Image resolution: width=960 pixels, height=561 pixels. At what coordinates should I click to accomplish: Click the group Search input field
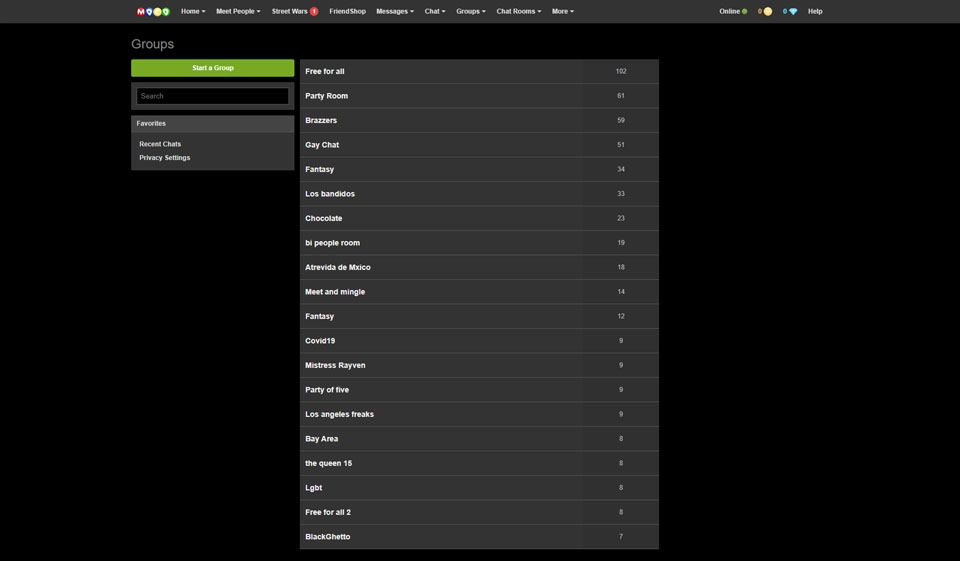tap(212, 96)
